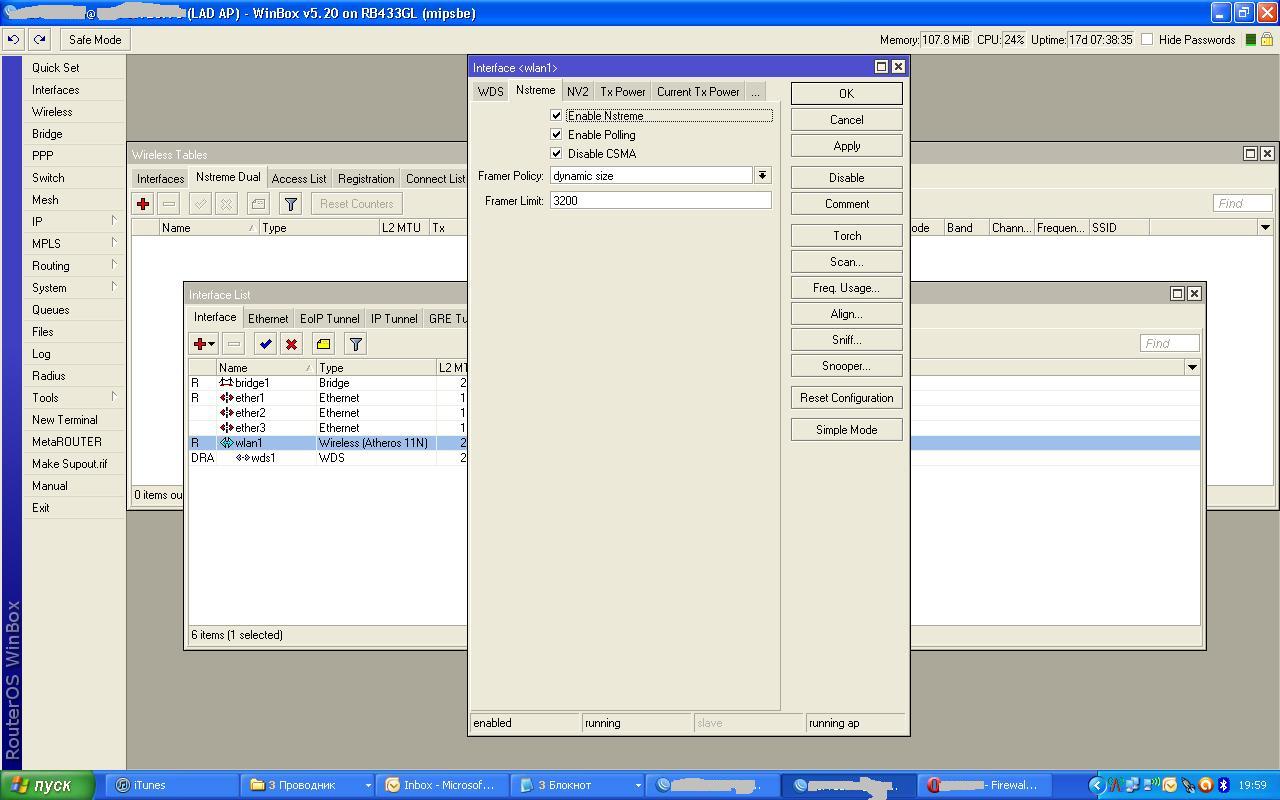Click red plus add icon in Interface List
1280x800 pixels.
pos(200,344)
